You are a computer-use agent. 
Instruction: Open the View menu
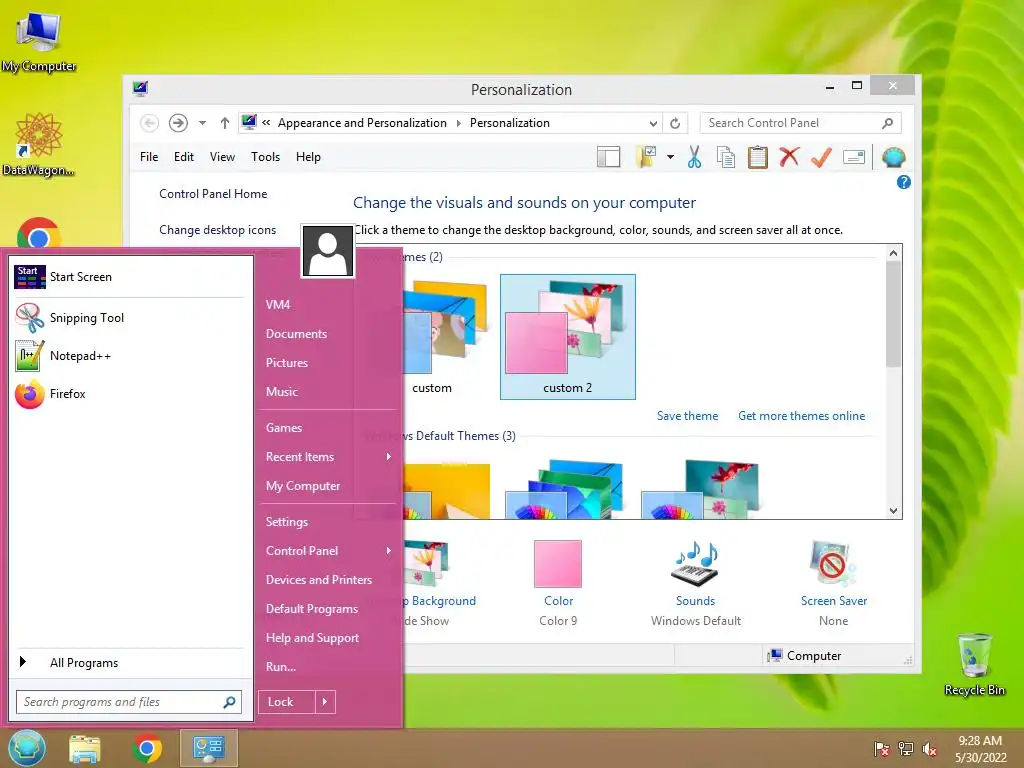222,157
